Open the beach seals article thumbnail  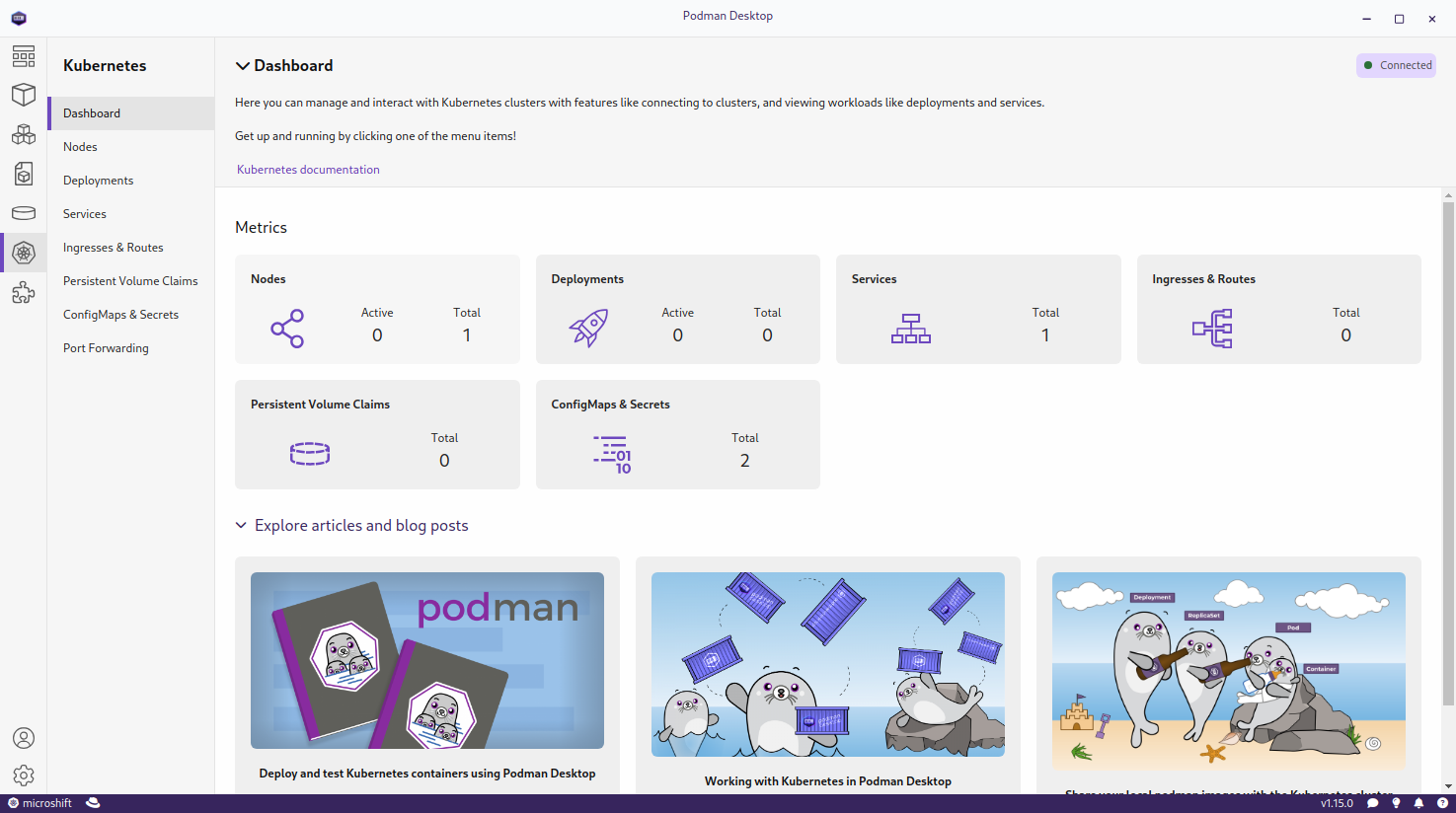(1229, 671)
